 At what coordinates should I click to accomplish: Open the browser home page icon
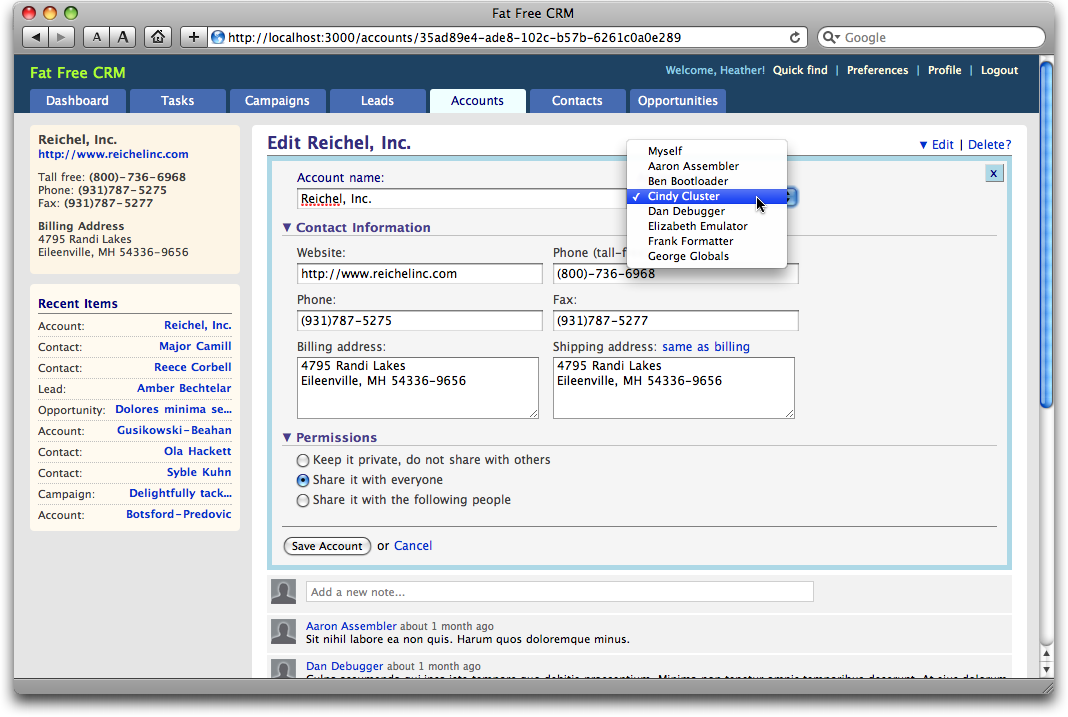[157, 38]
